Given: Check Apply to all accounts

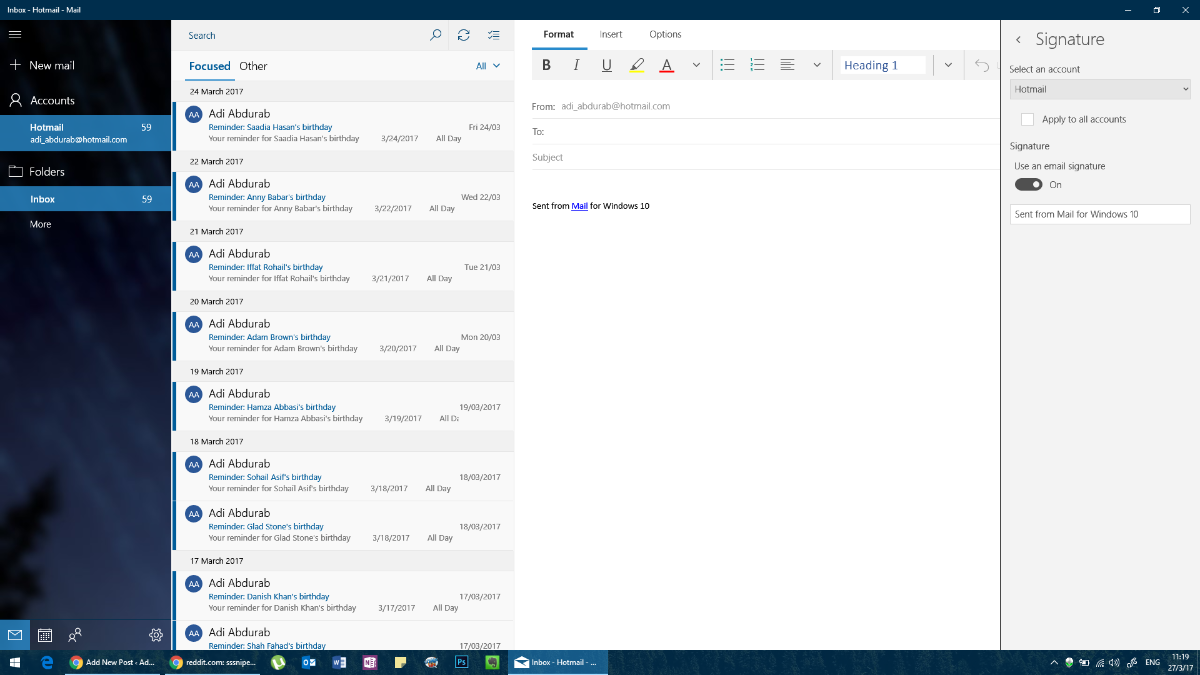Looking at the screenshot, I should 1027,119.
